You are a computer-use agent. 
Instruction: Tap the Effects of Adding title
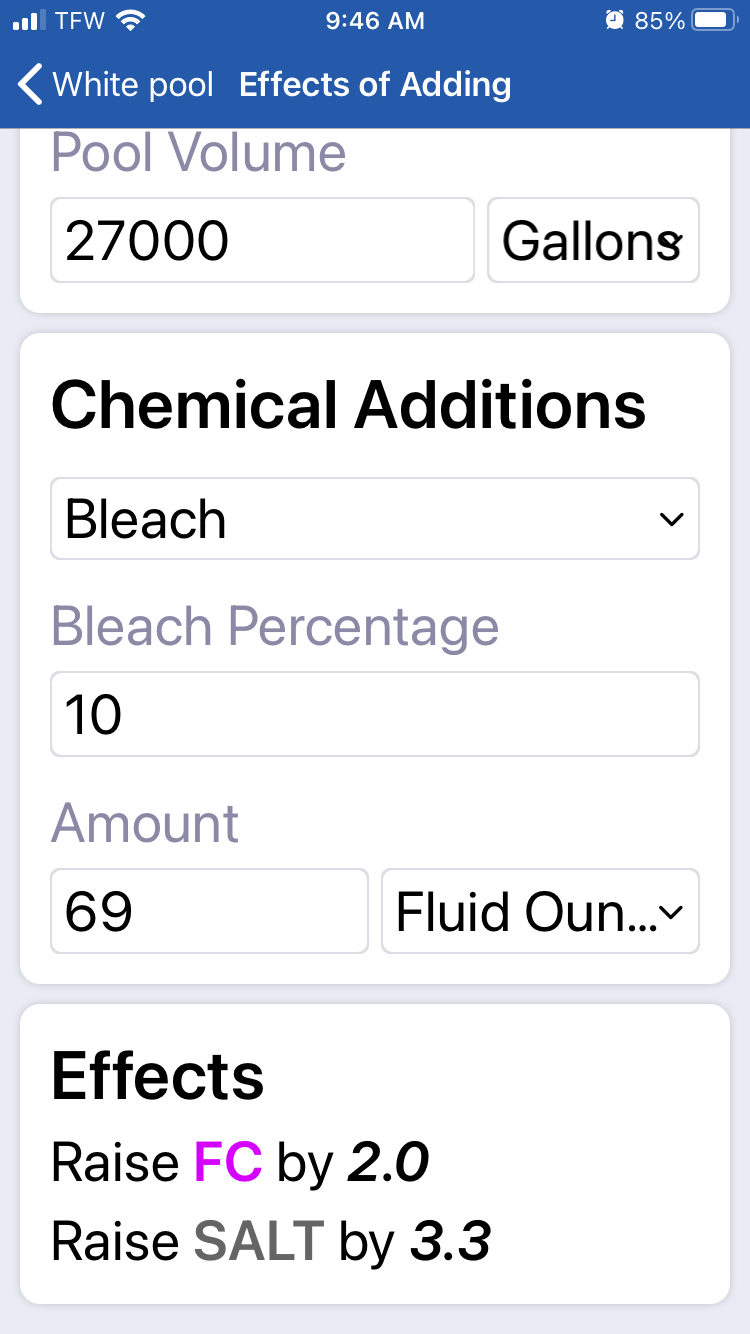pos(375,85)
